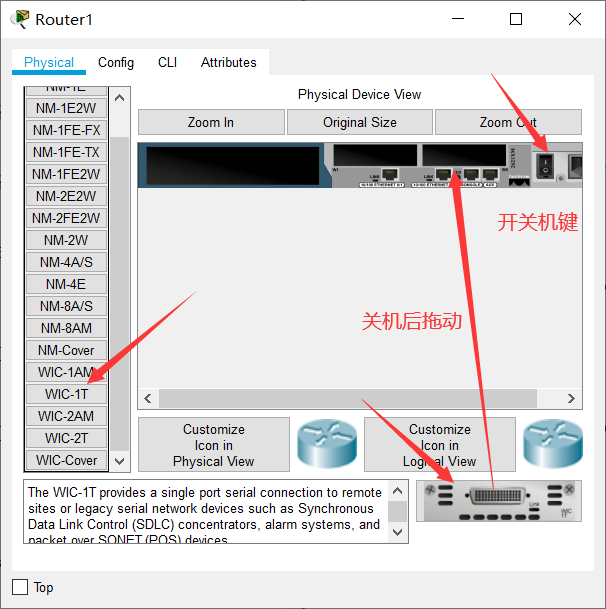Select the NM-1FE-TX module

coord(66,152)
